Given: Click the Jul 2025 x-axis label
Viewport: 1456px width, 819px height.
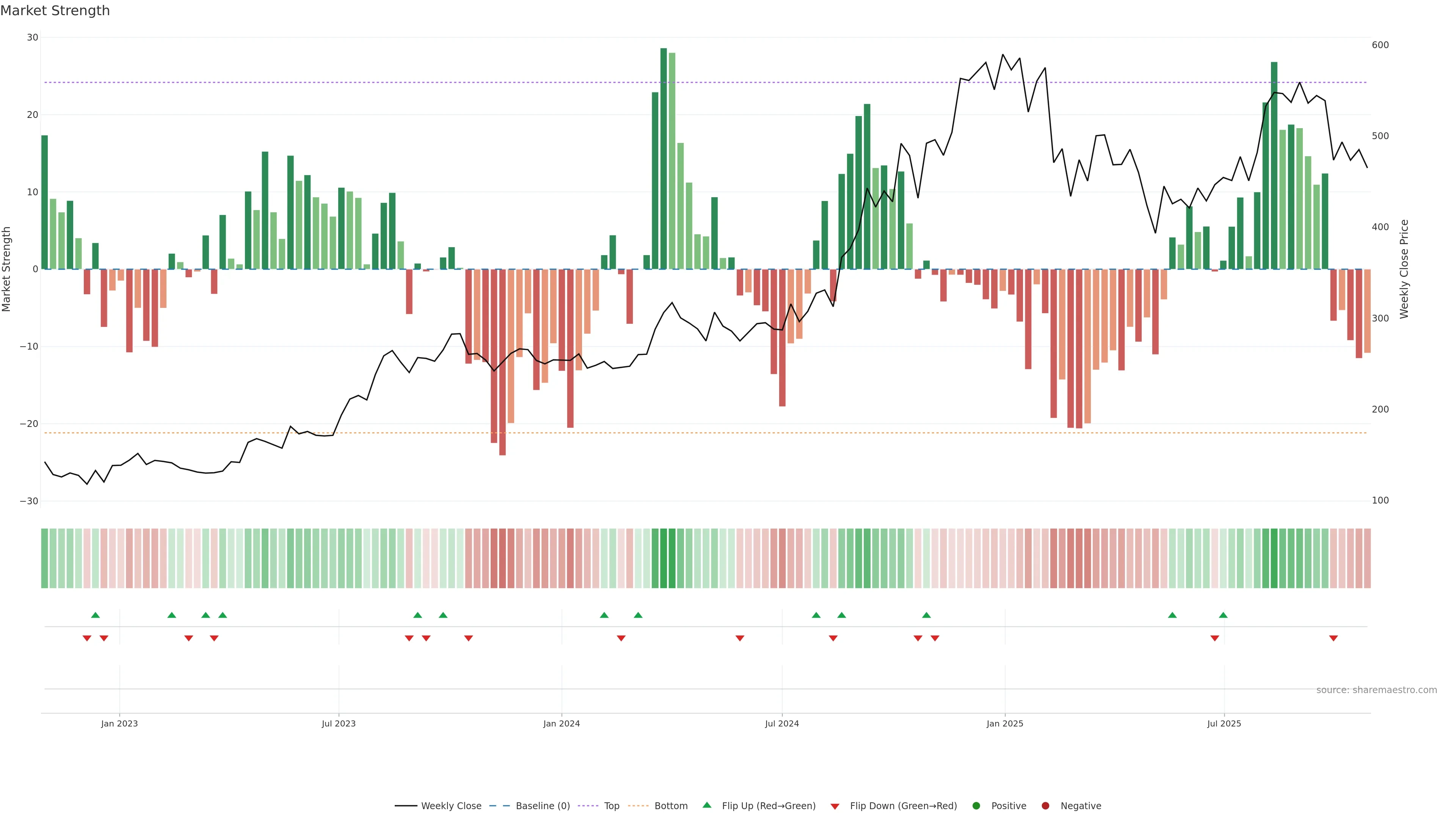Looking at the screenshot, I should (1224, 723).
